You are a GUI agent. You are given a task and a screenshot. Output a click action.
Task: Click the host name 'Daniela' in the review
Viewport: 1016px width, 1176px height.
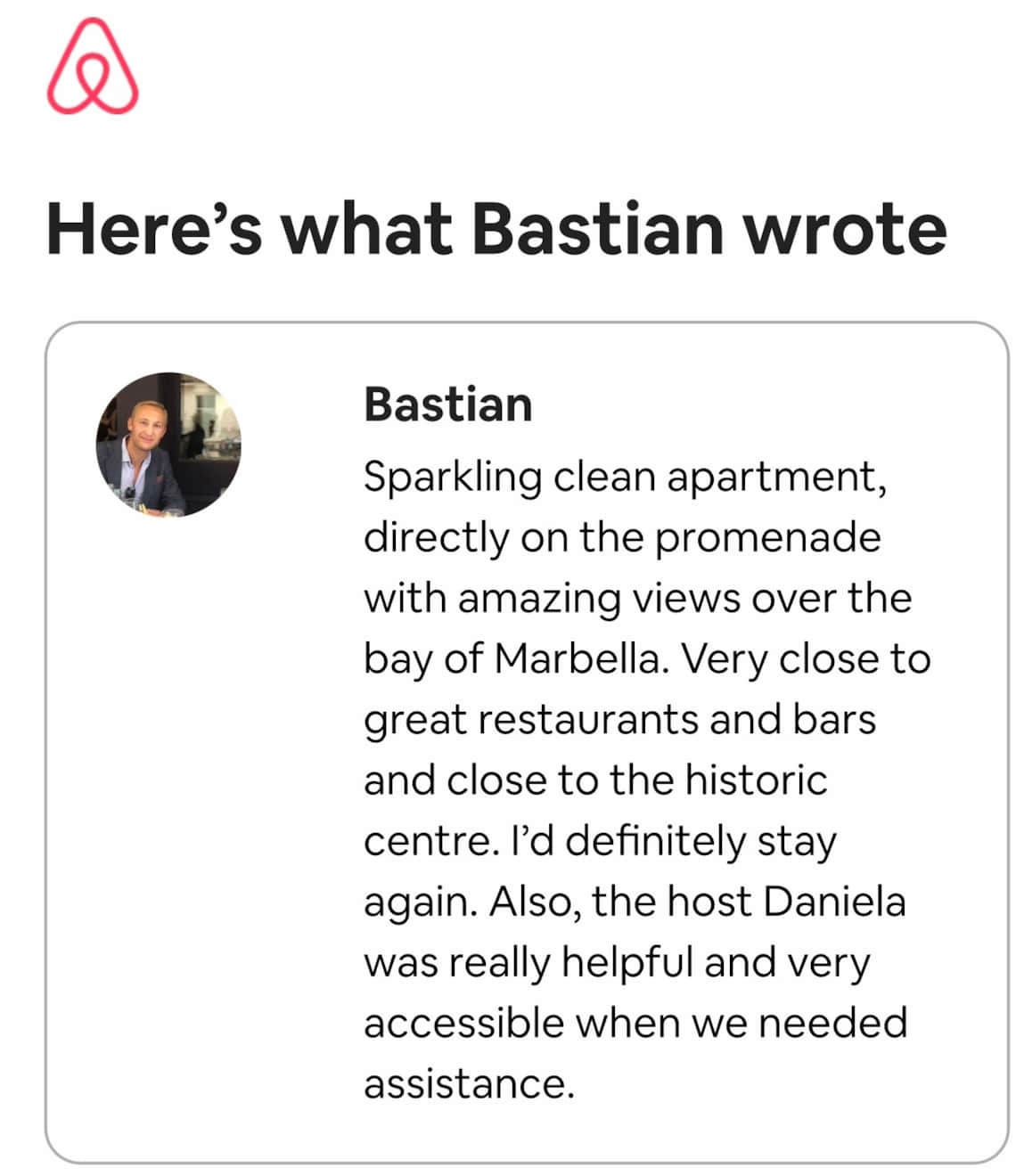(x=835, y=902)
